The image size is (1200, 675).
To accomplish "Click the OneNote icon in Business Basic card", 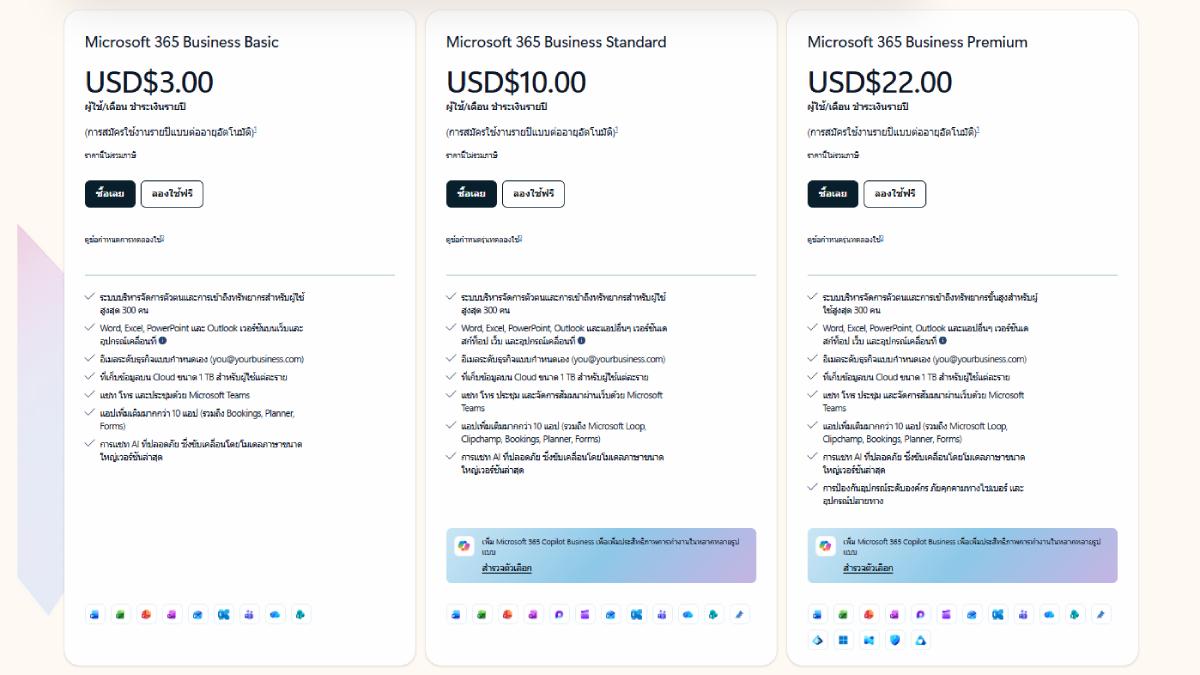I will [x=172, y=614].
